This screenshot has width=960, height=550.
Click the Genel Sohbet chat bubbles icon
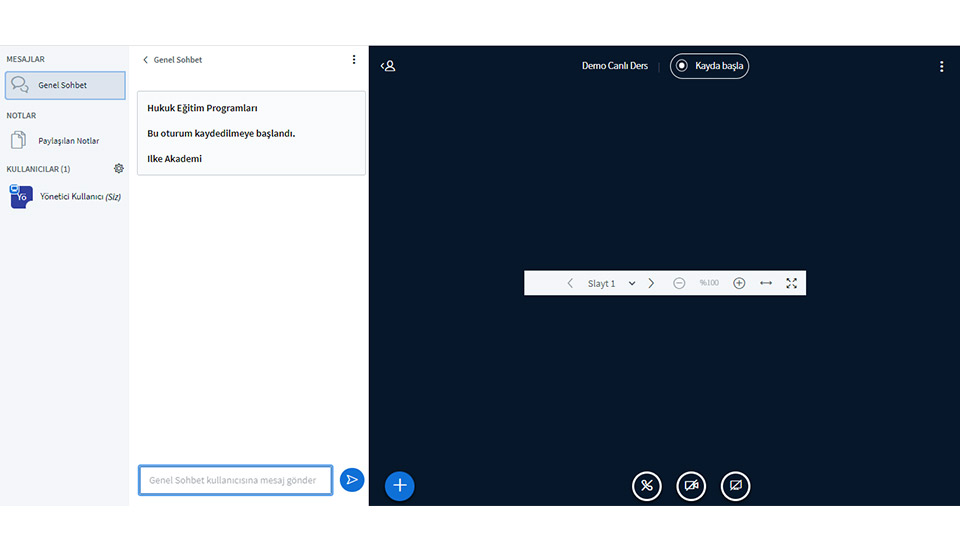20,85
